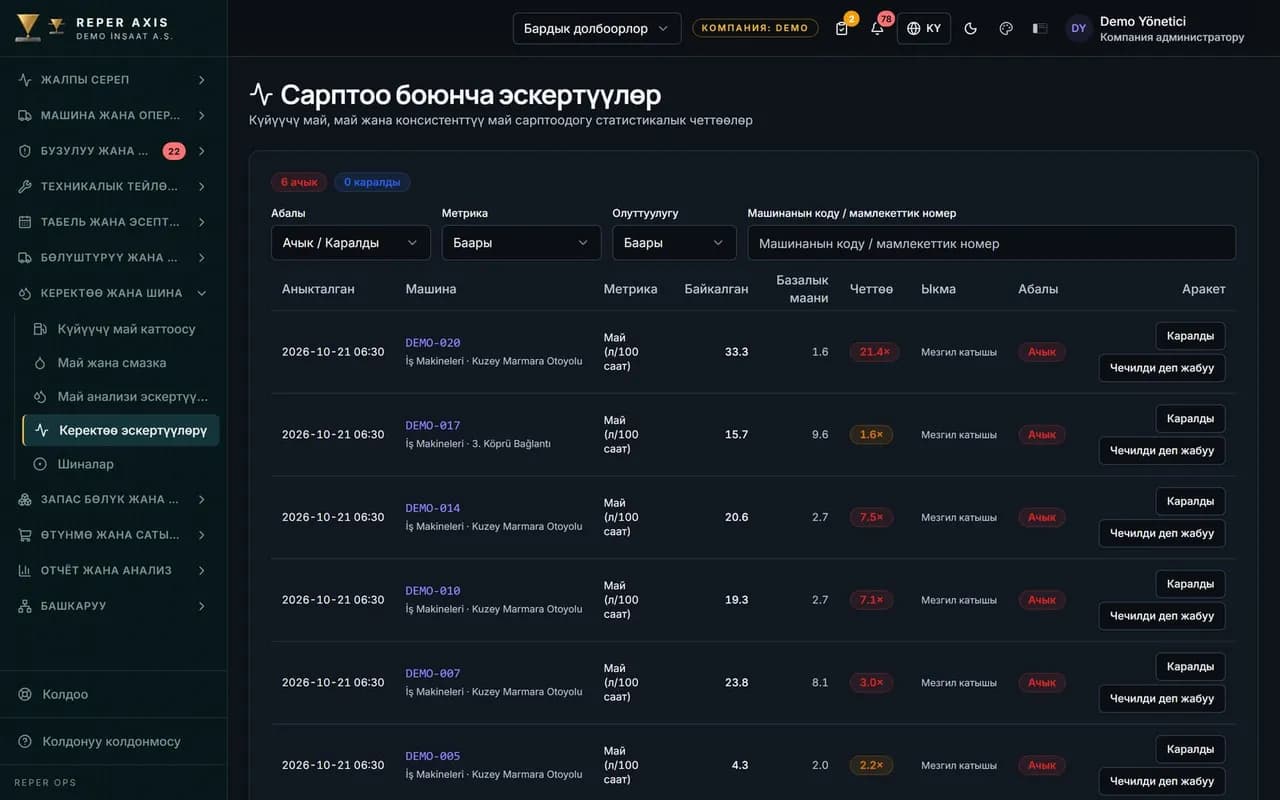Focus the machine code / plate number search field
The width and height of the screenshot is (1280, 800).
(992, 243)
